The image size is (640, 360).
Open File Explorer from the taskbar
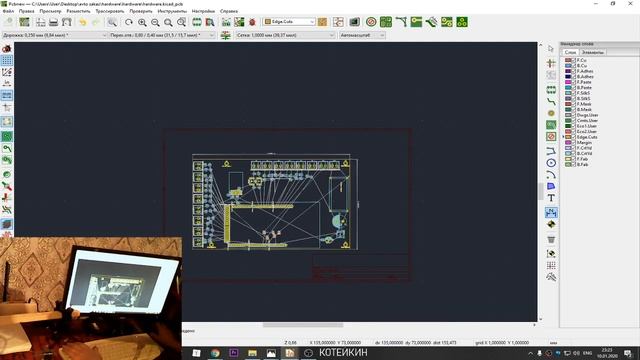252,353
